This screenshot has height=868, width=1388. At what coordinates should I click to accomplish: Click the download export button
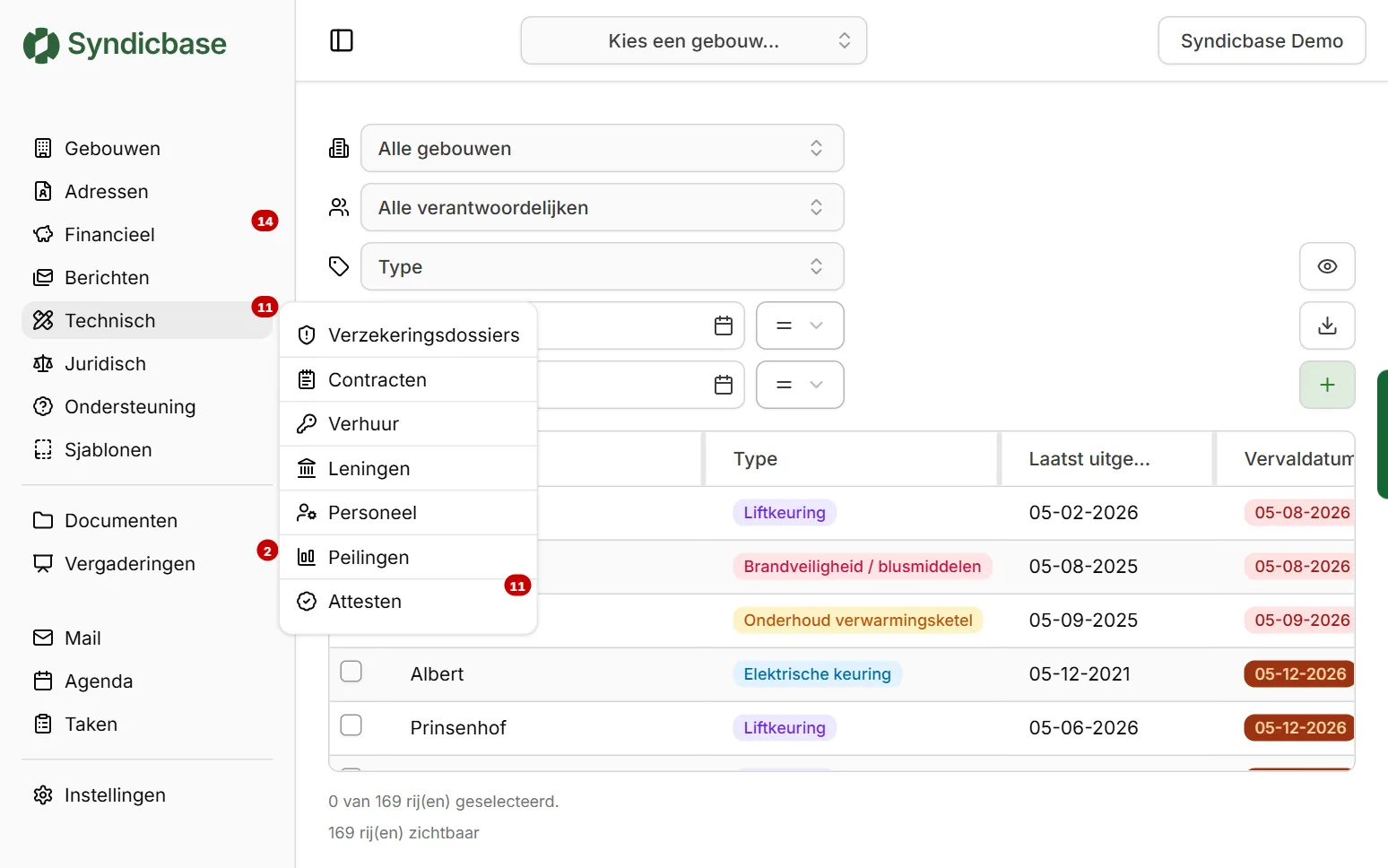pyautogui.click(x=1327, y=325)
